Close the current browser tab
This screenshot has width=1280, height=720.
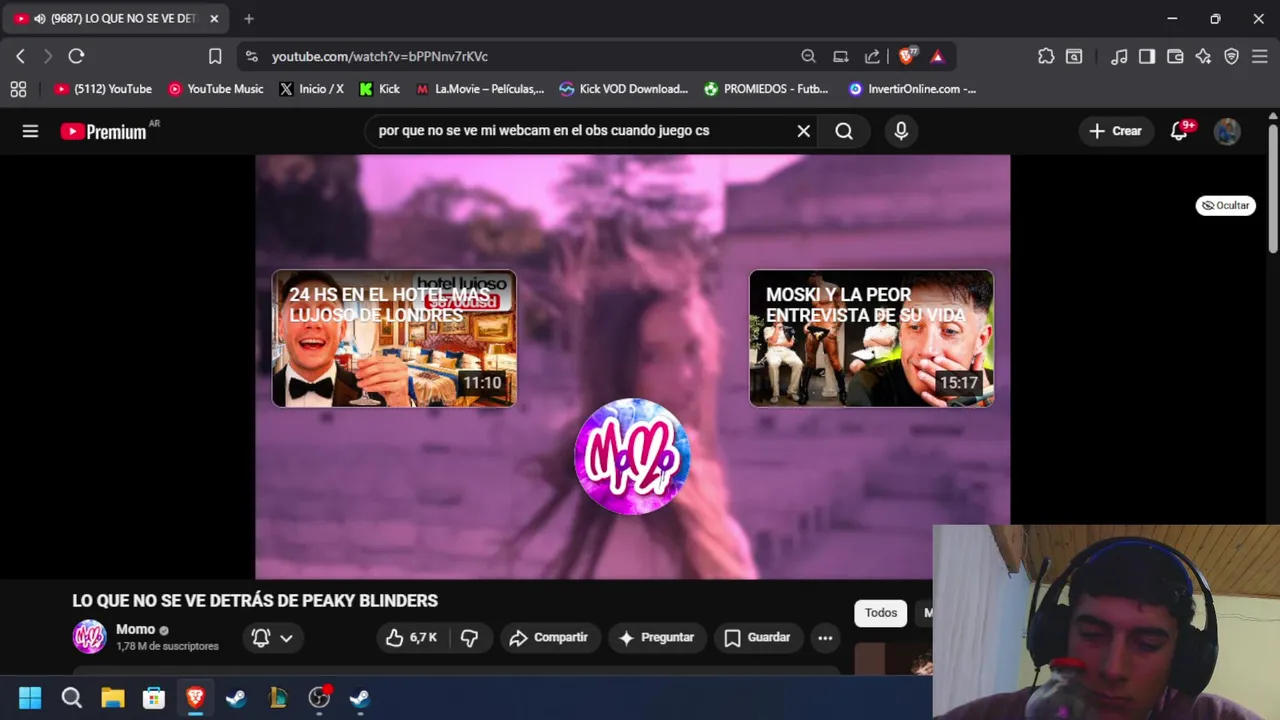pyautogui.click(x=214, y=18)
